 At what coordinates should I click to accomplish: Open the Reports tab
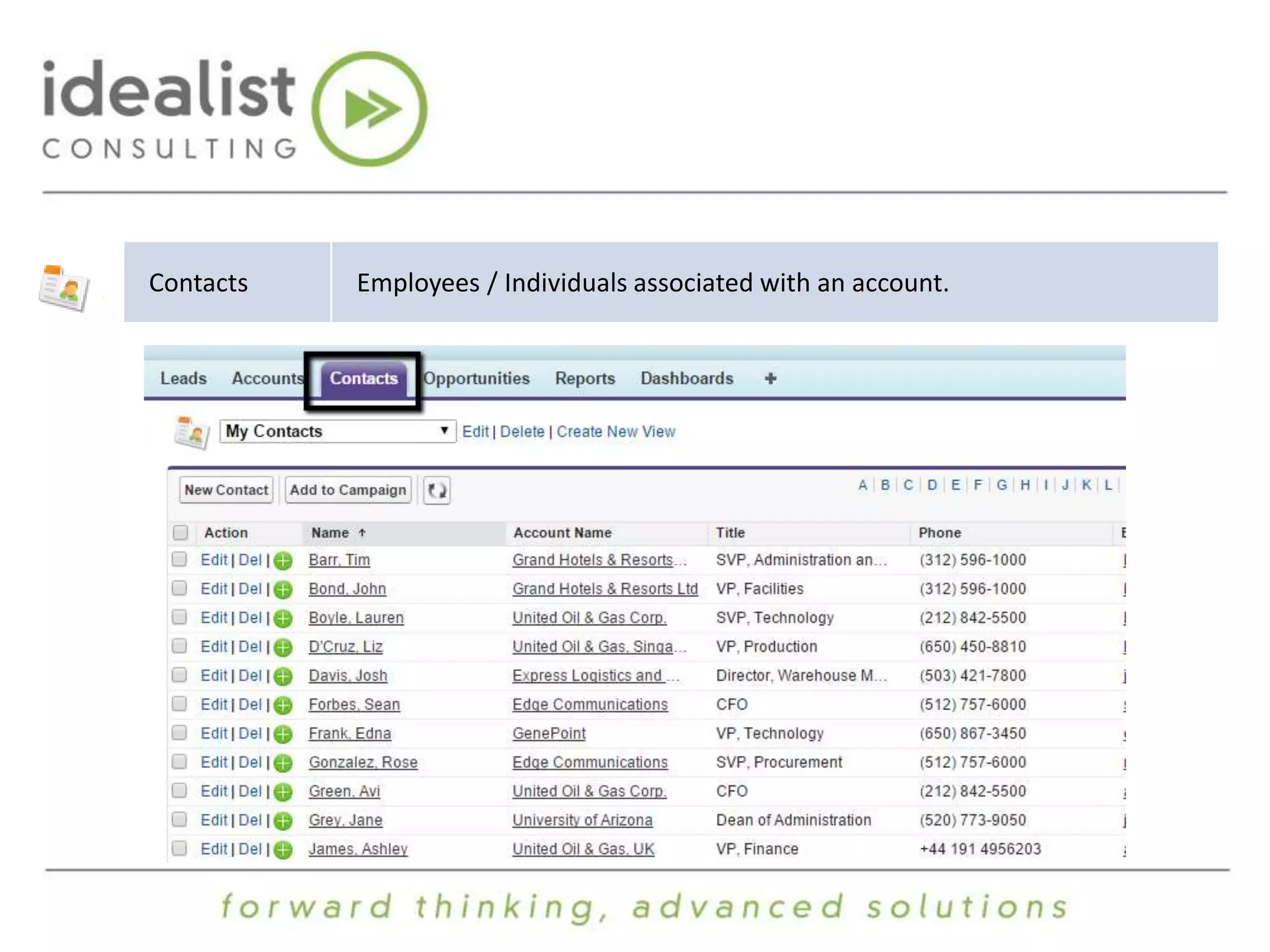pos(585,378)
